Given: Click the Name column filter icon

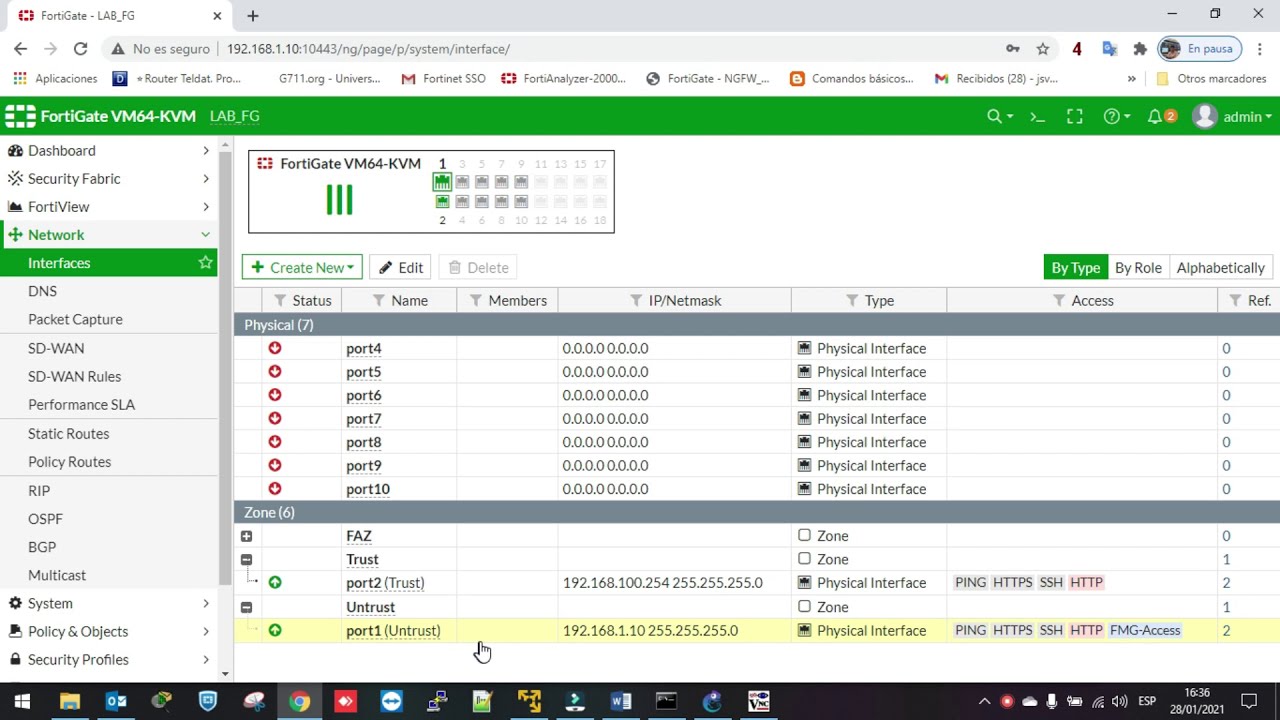Looking at the screenshot, I should (379, 300).
